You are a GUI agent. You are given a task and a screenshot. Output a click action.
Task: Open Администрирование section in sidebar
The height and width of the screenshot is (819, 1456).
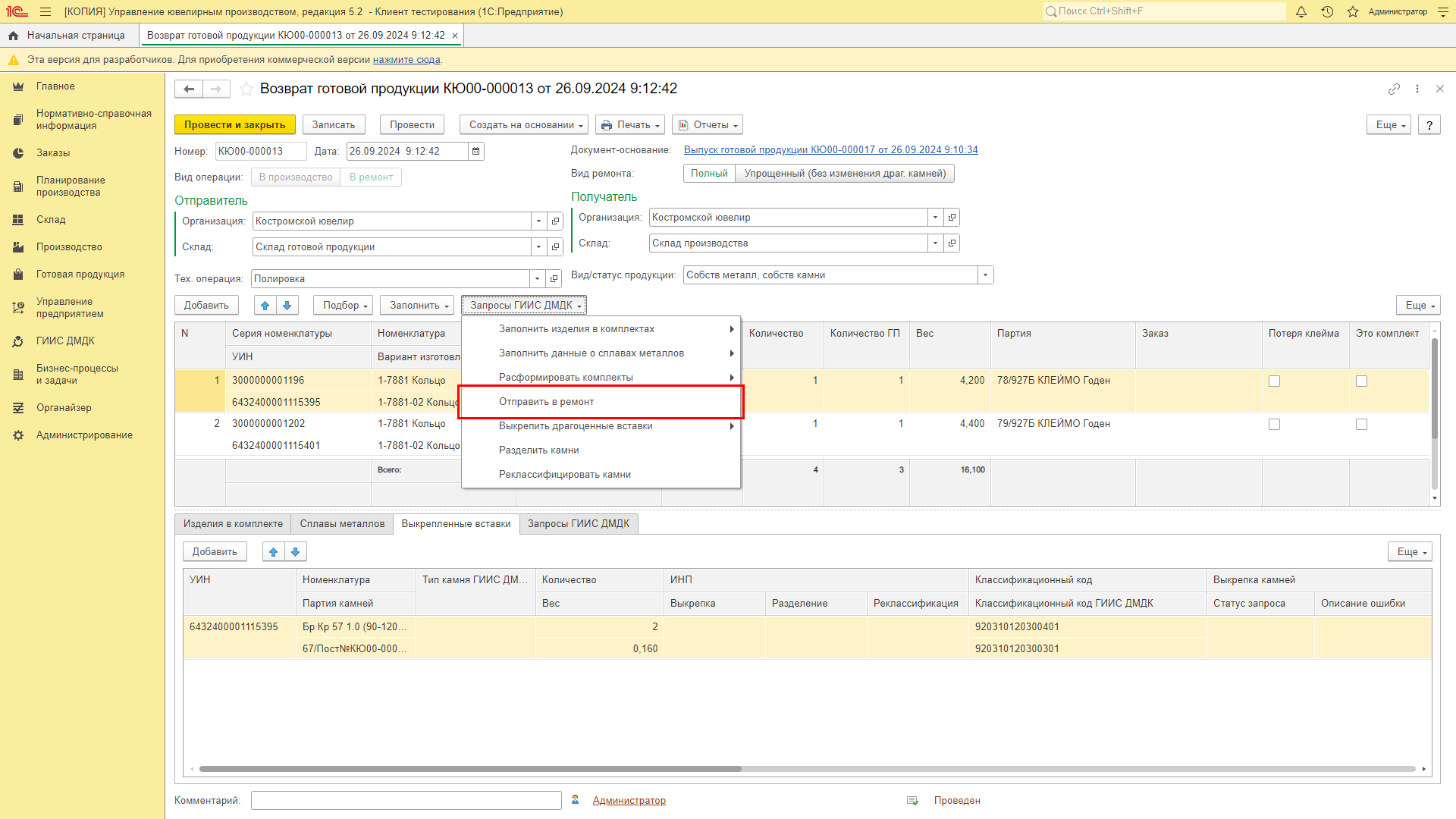[x=84, y=435]
